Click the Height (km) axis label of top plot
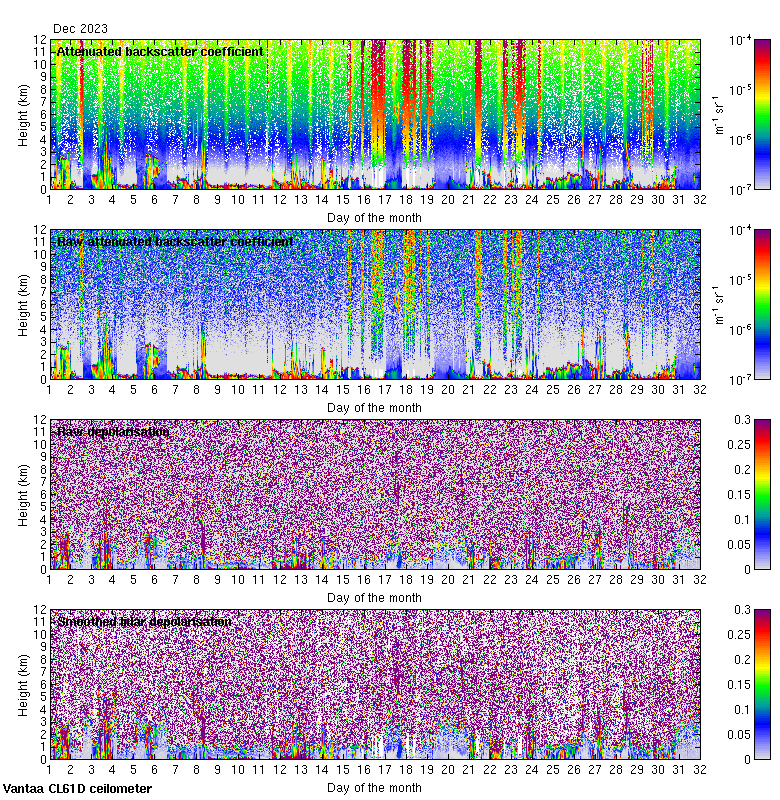780x800 pixels. point(23,114)
